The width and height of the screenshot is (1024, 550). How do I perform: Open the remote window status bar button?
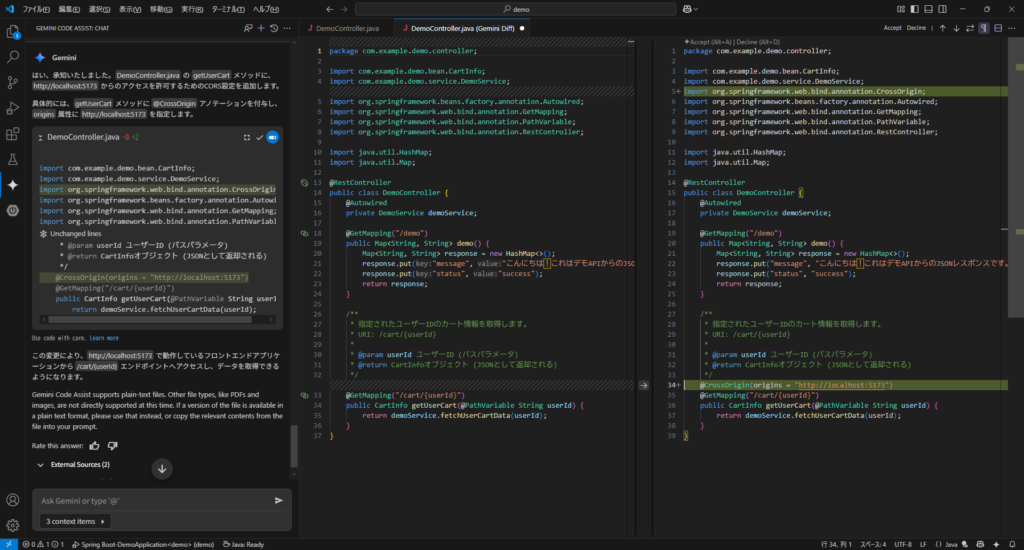click(8, 544)
